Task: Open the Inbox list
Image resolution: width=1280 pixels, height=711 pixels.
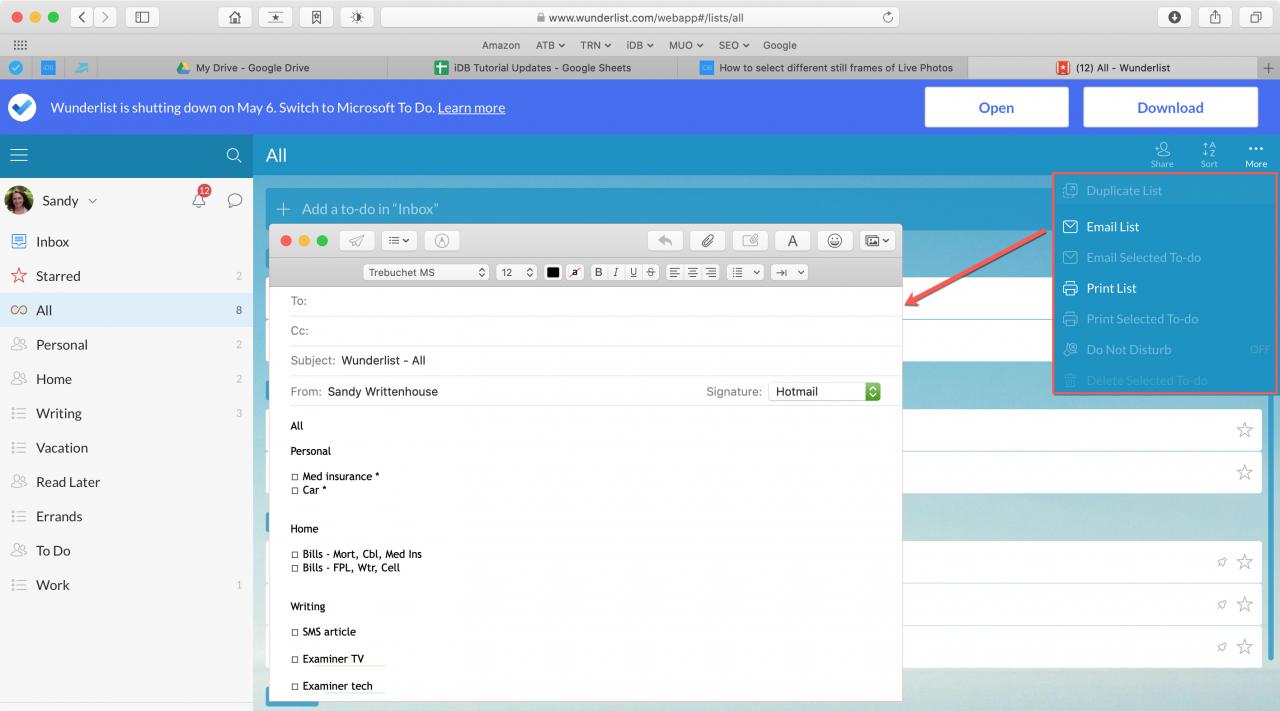Action: 126,242
